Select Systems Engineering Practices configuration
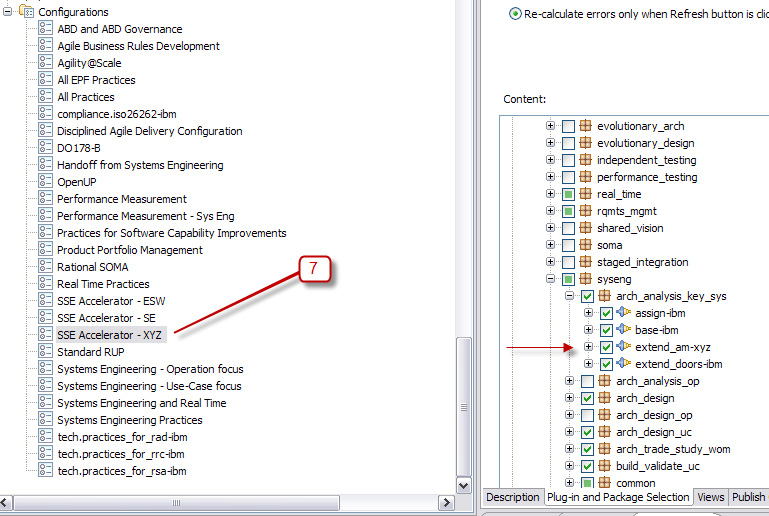This screenshot has width=769, height=516. click(129, 420)
